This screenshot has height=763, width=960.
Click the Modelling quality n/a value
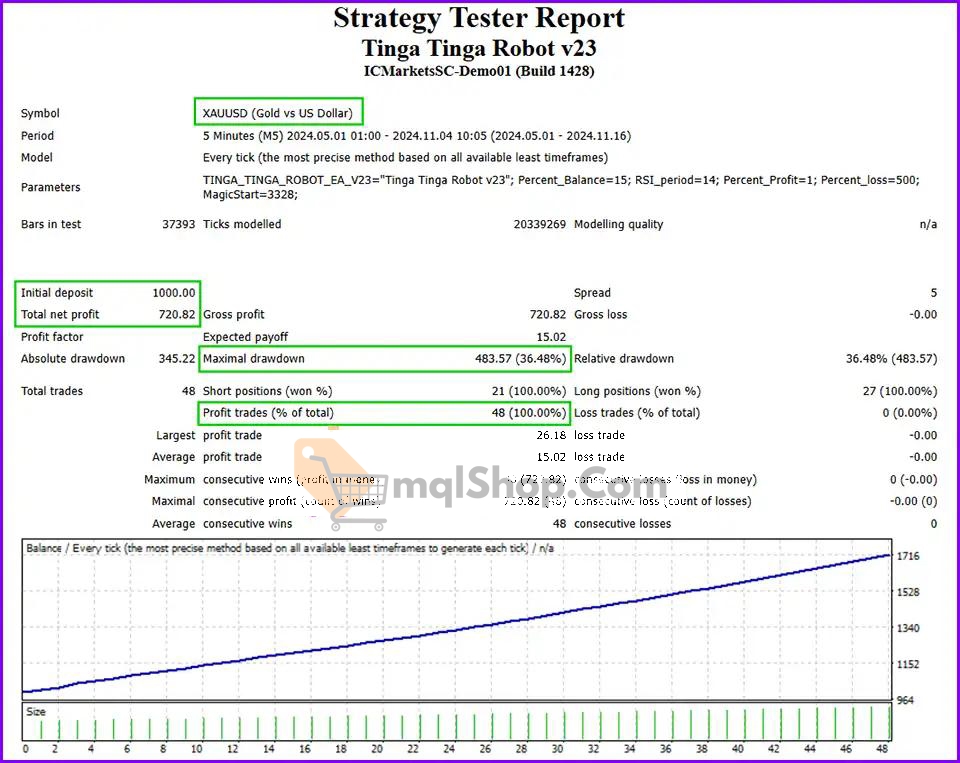[928, 224]
